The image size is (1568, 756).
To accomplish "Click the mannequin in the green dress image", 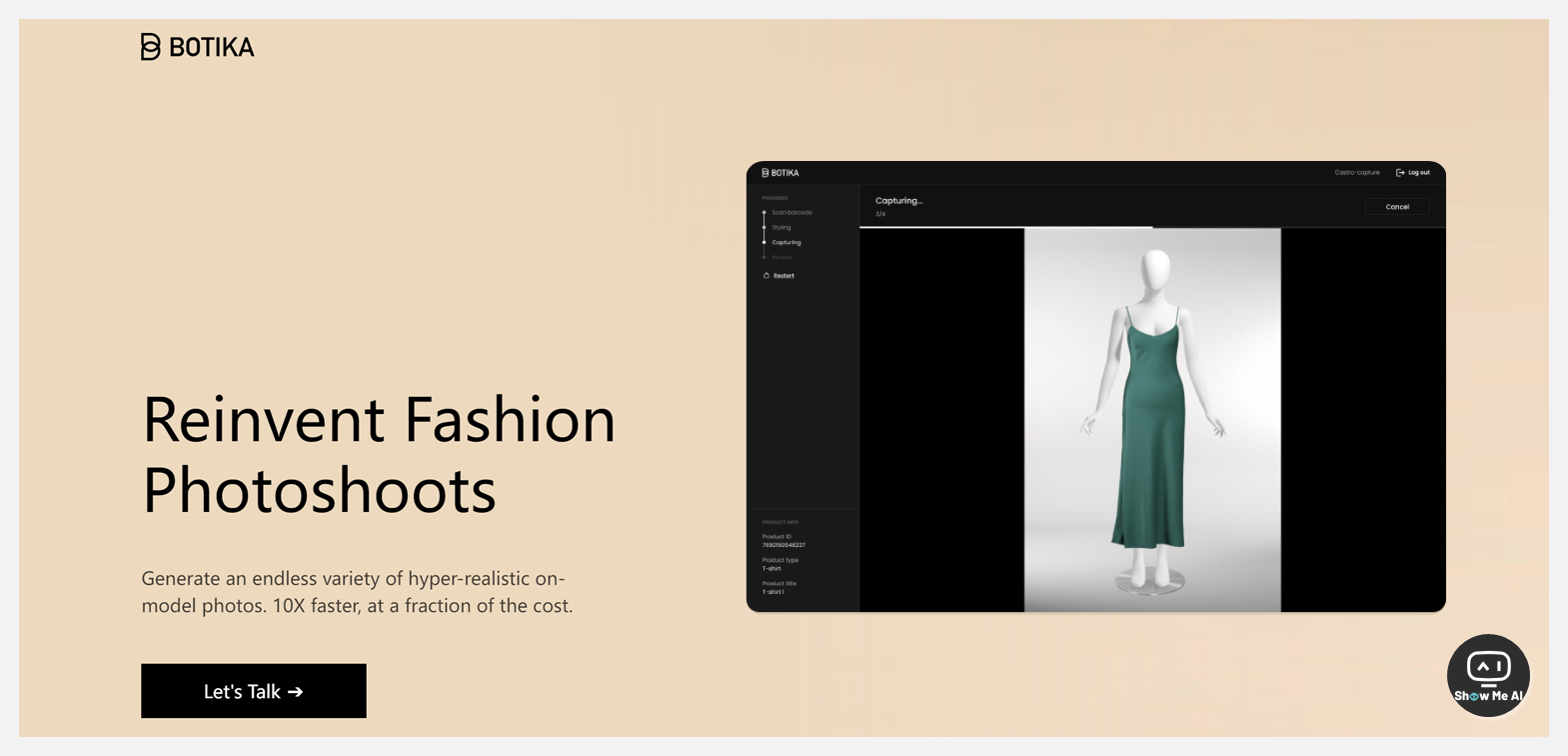I will click(x=1152, y=420).
